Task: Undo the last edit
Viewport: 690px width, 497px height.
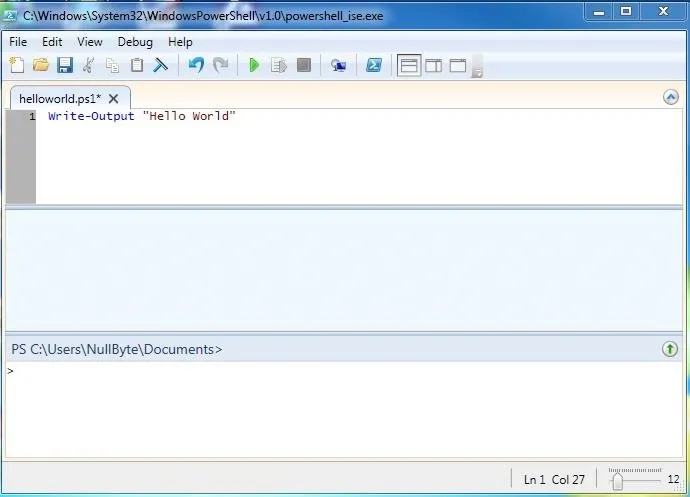Action: pyautogui.click(x=196, y=65)
